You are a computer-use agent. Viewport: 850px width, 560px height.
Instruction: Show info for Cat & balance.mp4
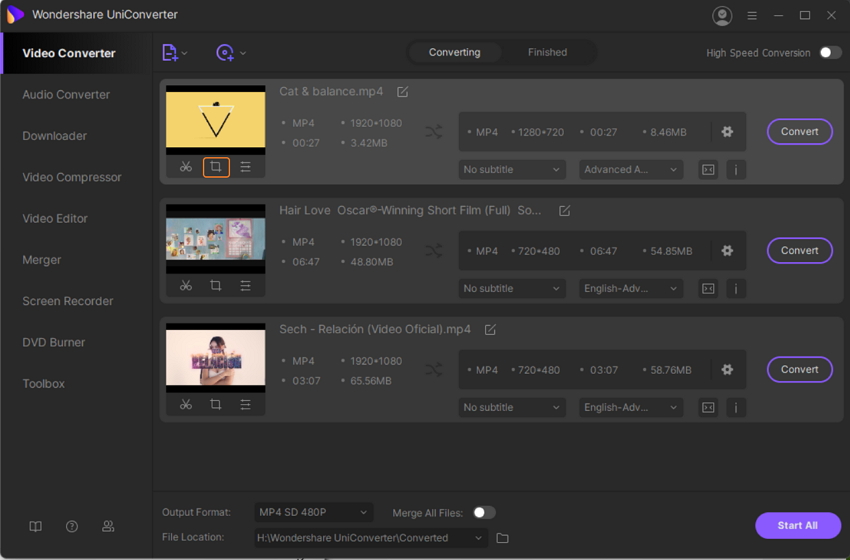click(736, 170)
